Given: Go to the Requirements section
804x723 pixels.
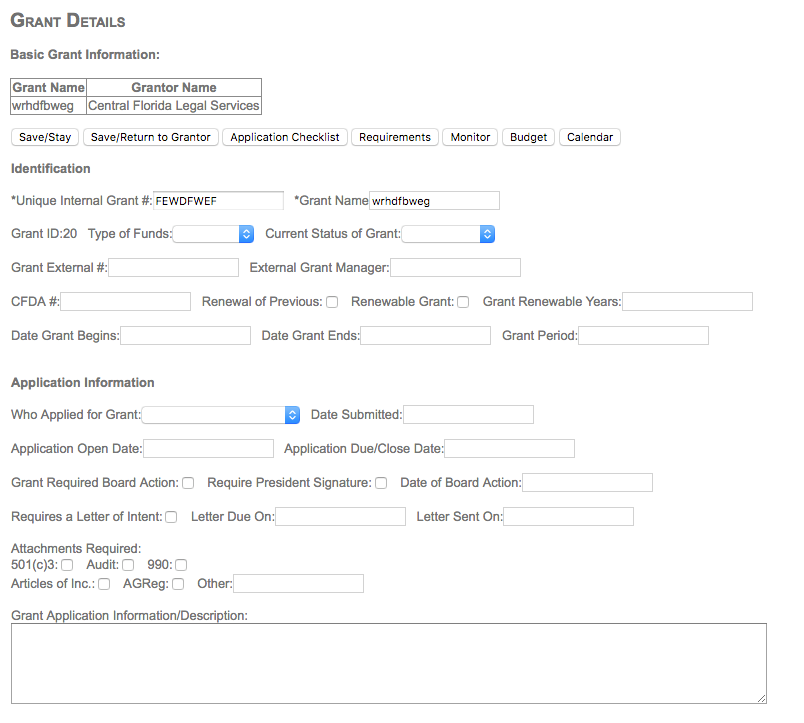Looking at the screenshot, I should coord(394,137).
